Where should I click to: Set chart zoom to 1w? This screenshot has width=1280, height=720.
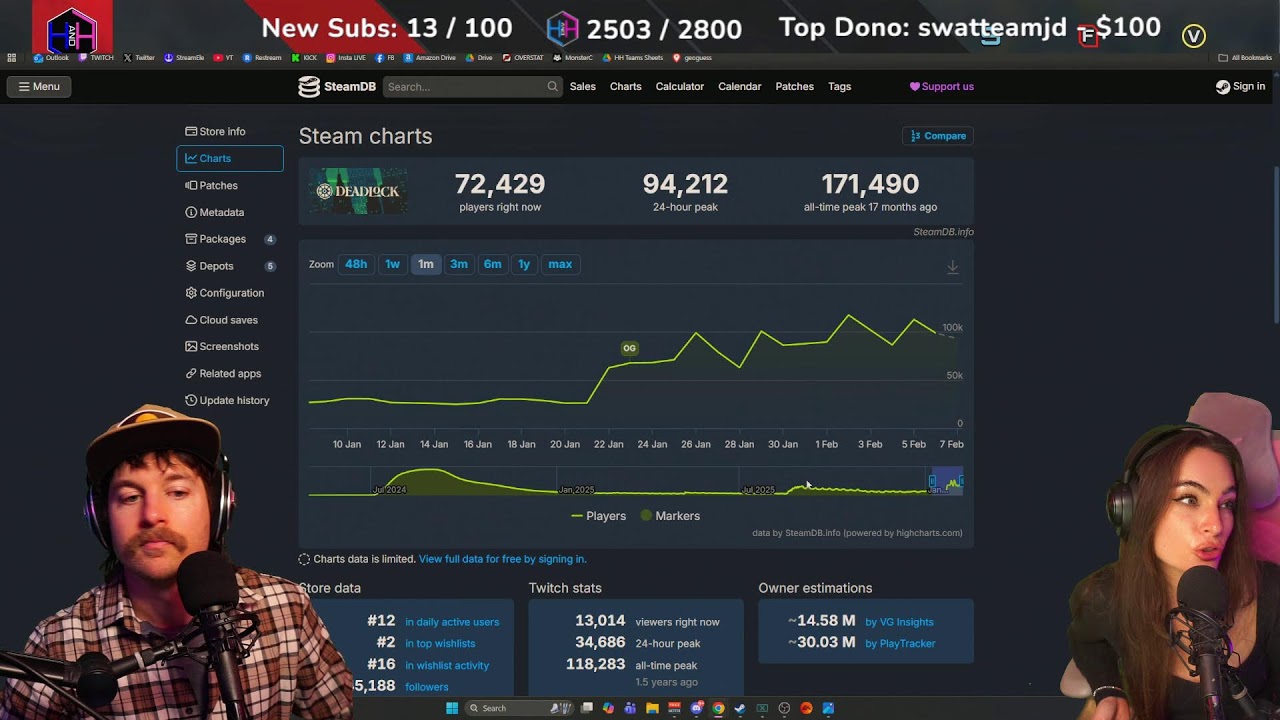[392, 264]
